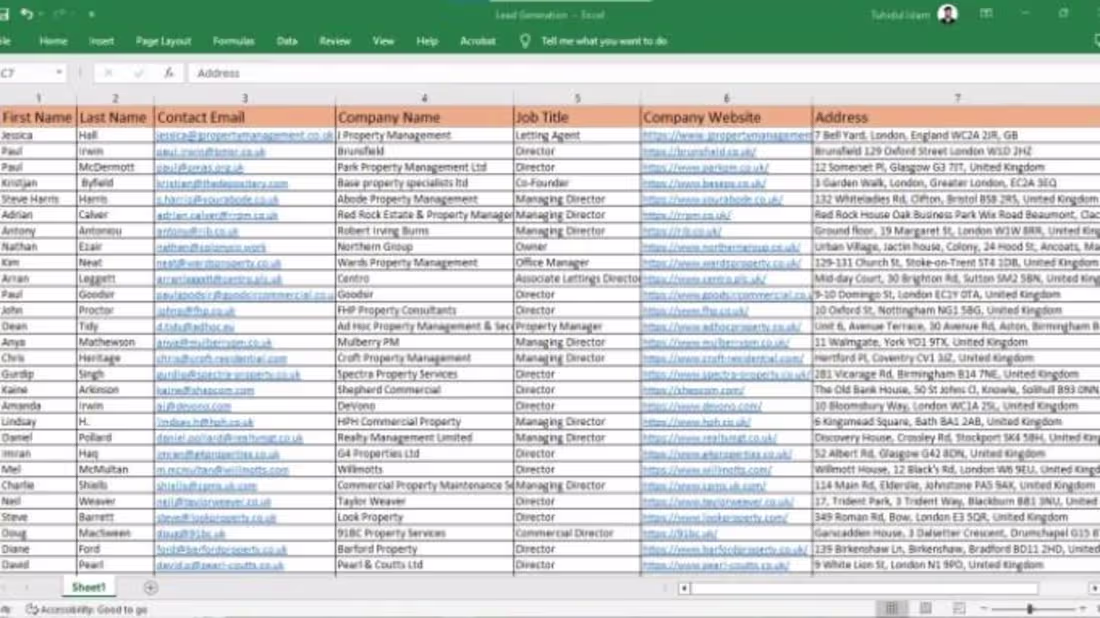Click the last name cell Mathewson

point(115,342)
